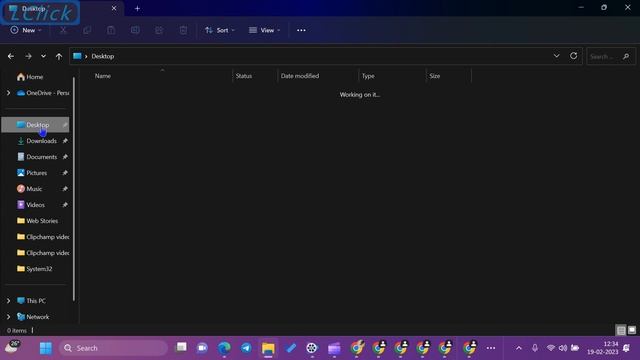Click the Paste icon in toolbar

click(111, 30)
